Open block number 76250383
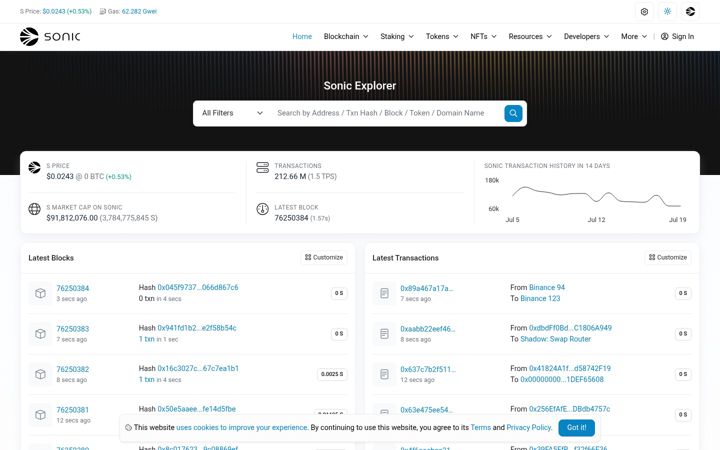The height and width of the screenshot is (450, 720). [73, 329]
